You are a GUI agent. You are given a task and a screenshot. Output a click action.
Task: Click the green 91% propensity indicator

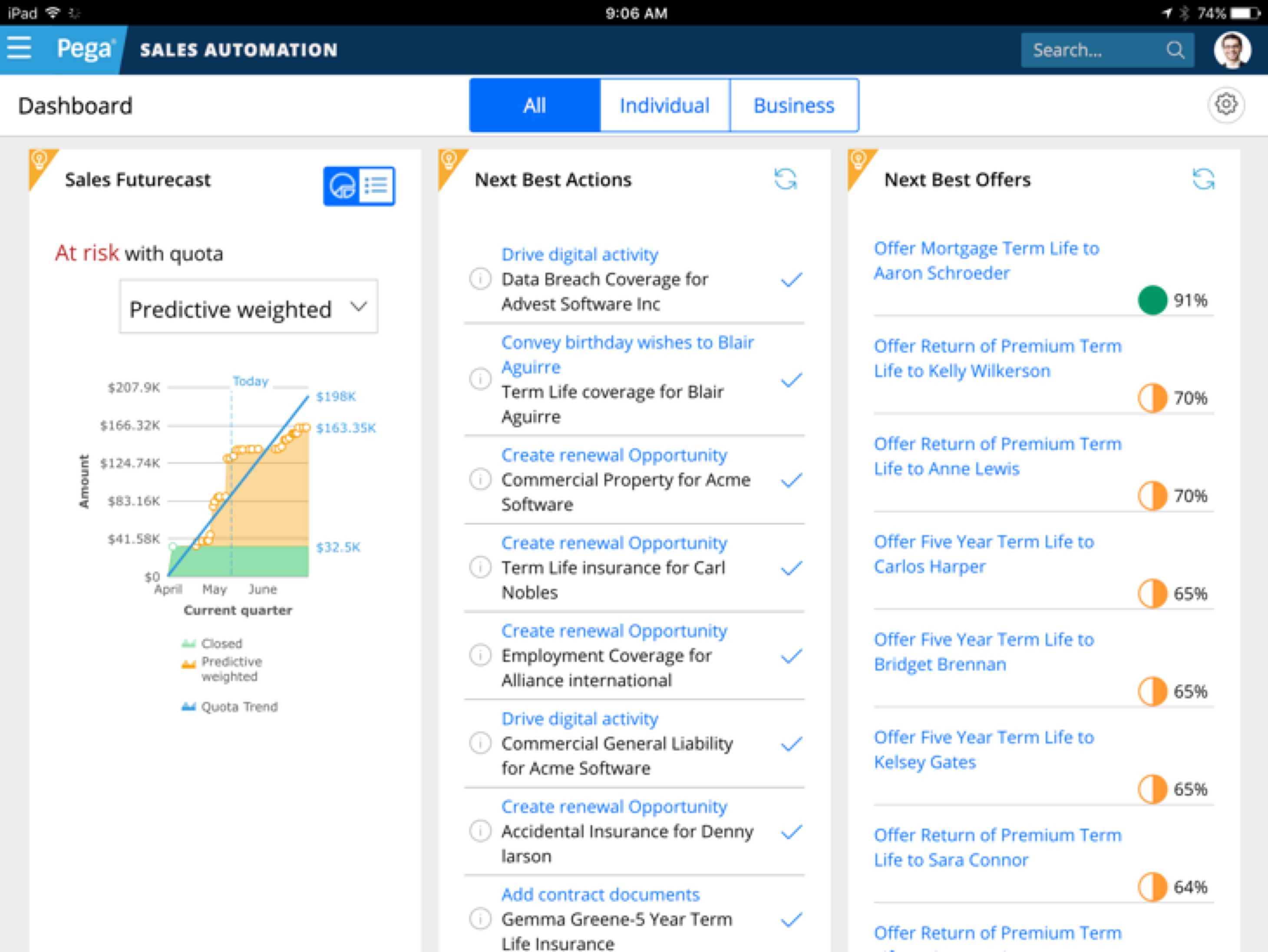tap(1152, 300)
